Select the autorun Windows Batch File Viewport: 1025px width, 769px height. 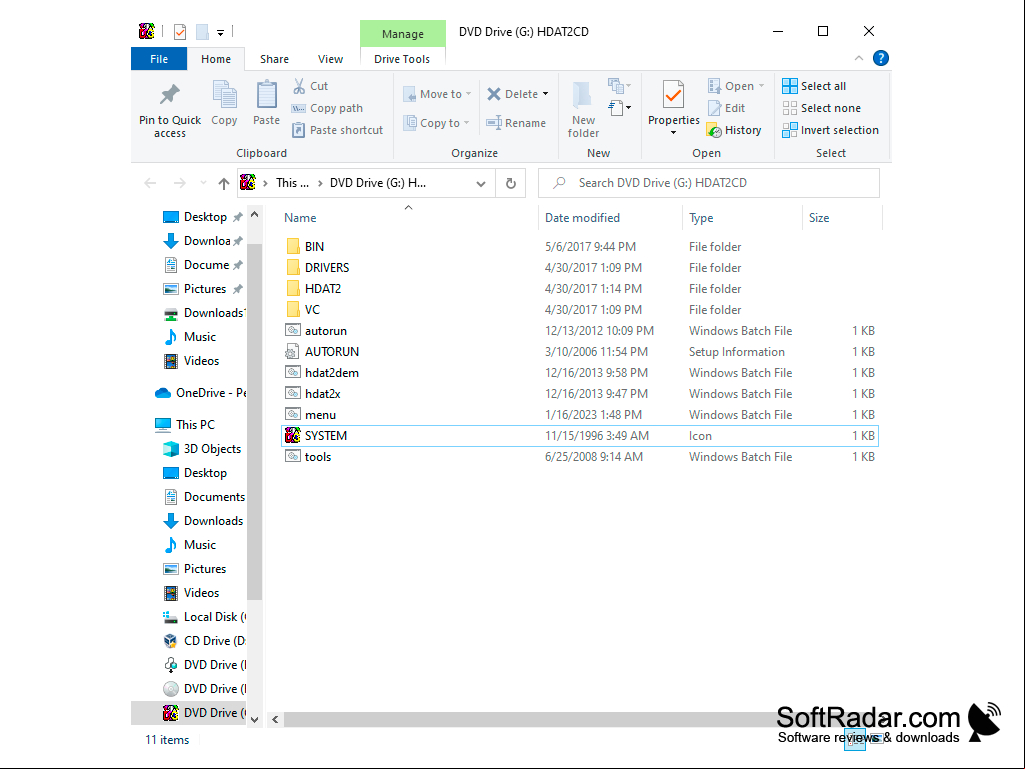326,331
